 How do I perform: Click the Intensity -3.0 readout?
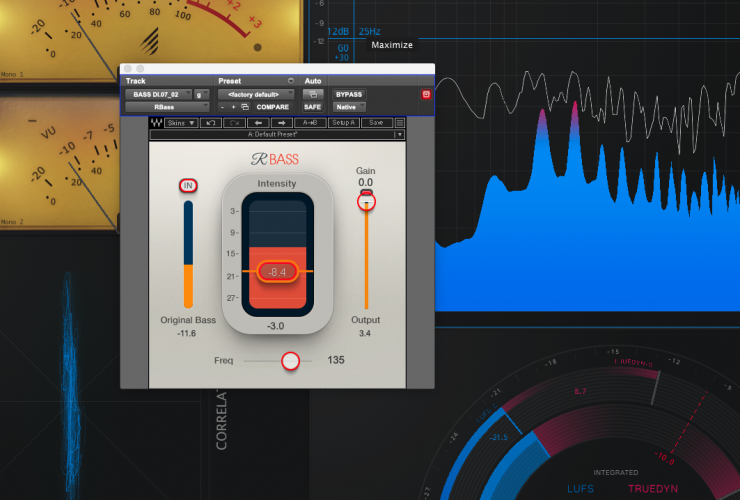276,326
